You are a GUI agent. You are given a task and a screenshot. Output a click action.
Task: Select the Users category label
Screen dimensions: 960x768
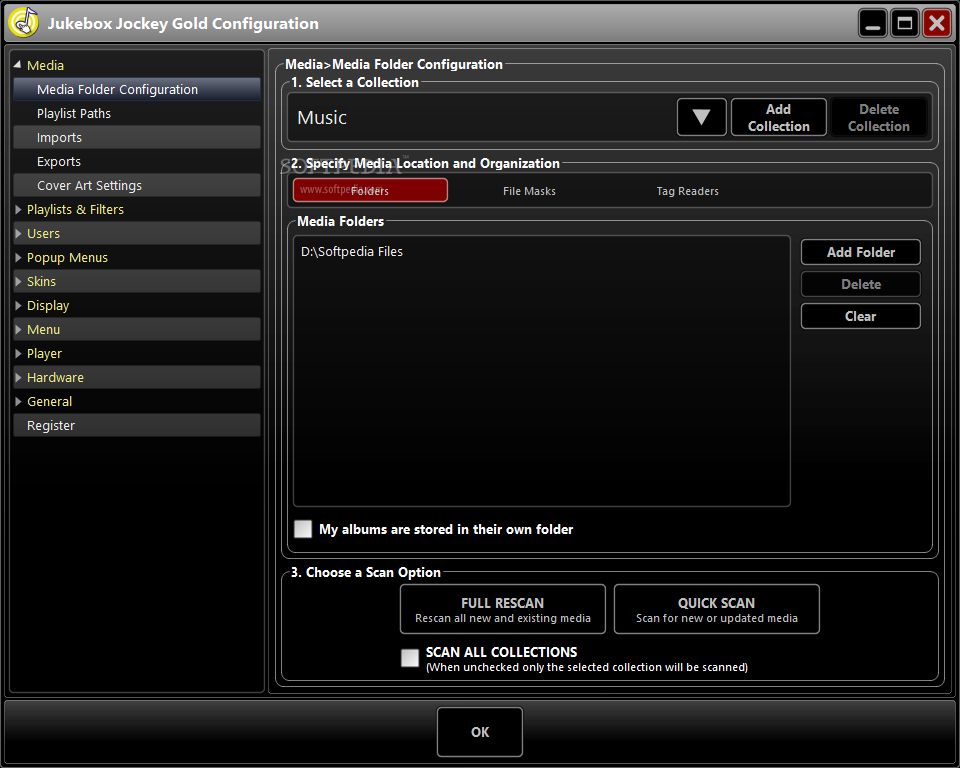pyautogui.click(x=43, y=233)
